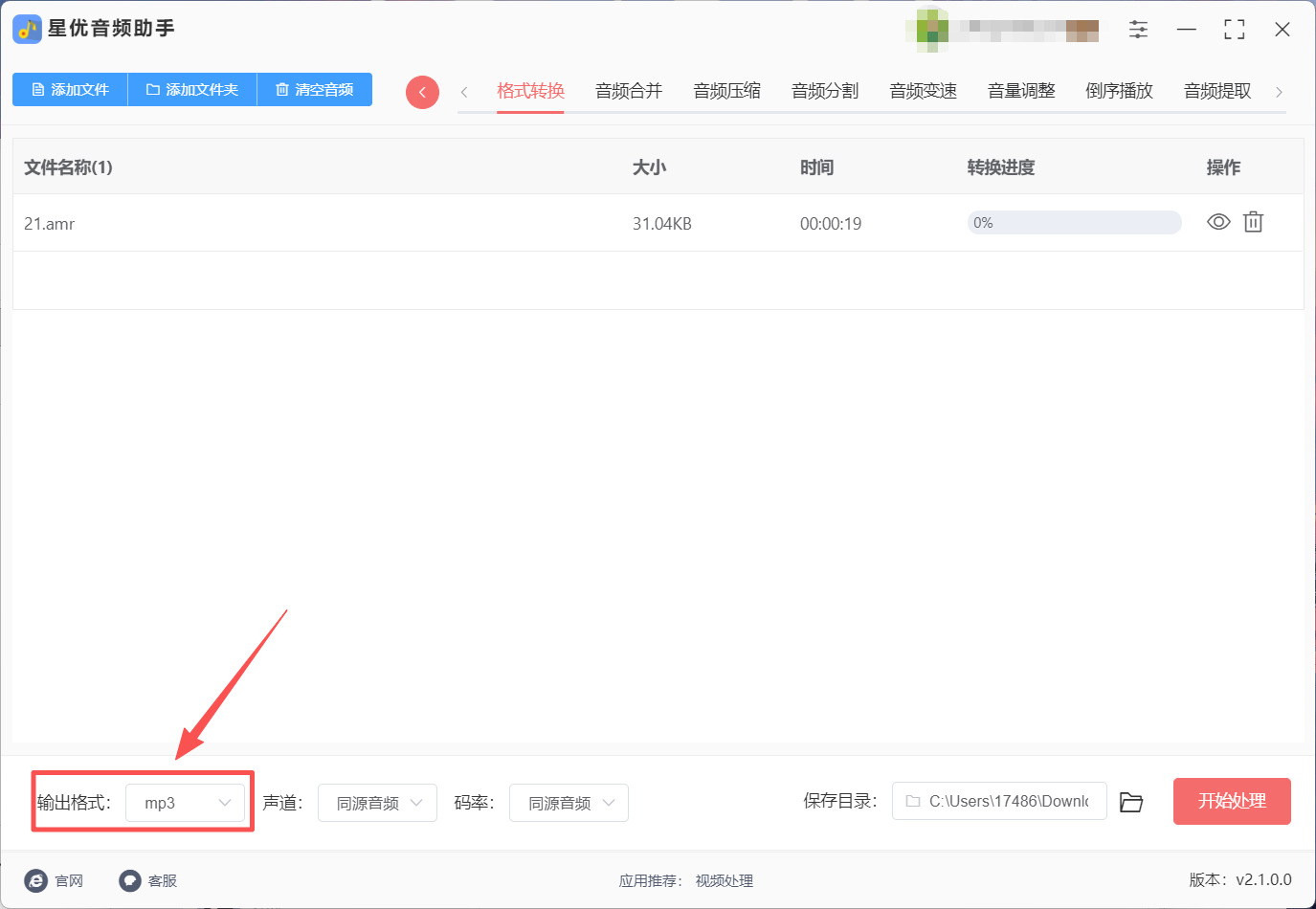Click the 转换进度 column header

(x=1001, y=167)
